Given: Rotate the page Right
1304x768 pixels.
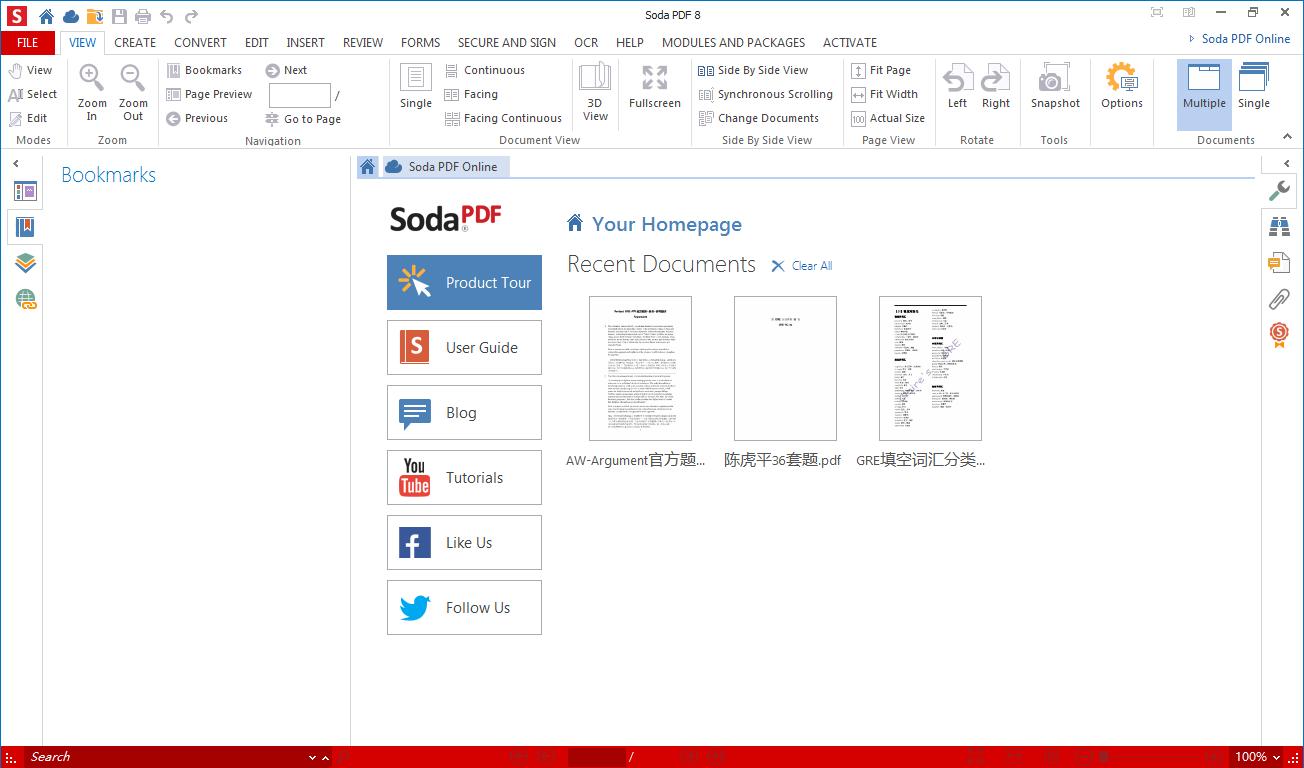Looking at the screenshot, I should point(996,87).
